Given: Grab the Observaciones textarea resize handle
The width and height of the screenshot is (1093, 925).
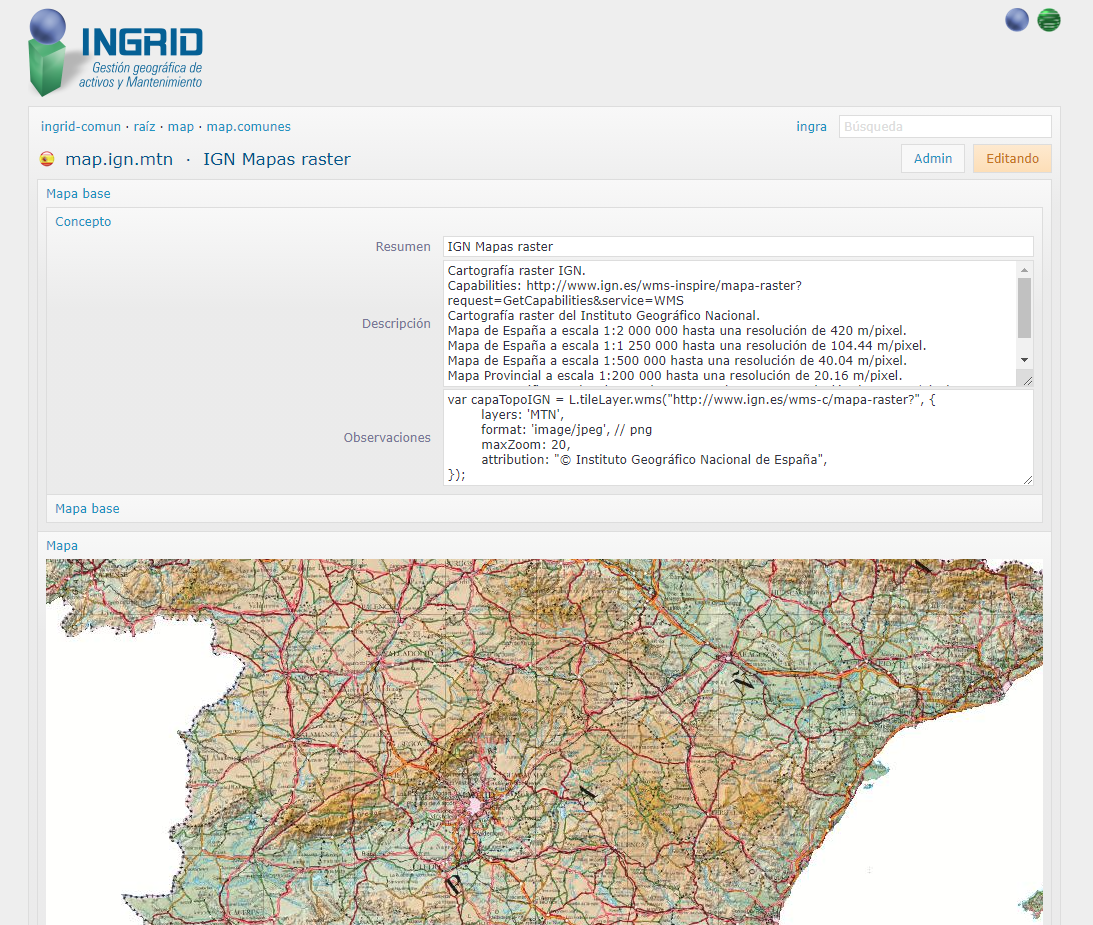Looking at the screenshot, I should [x=1027, y=480].
